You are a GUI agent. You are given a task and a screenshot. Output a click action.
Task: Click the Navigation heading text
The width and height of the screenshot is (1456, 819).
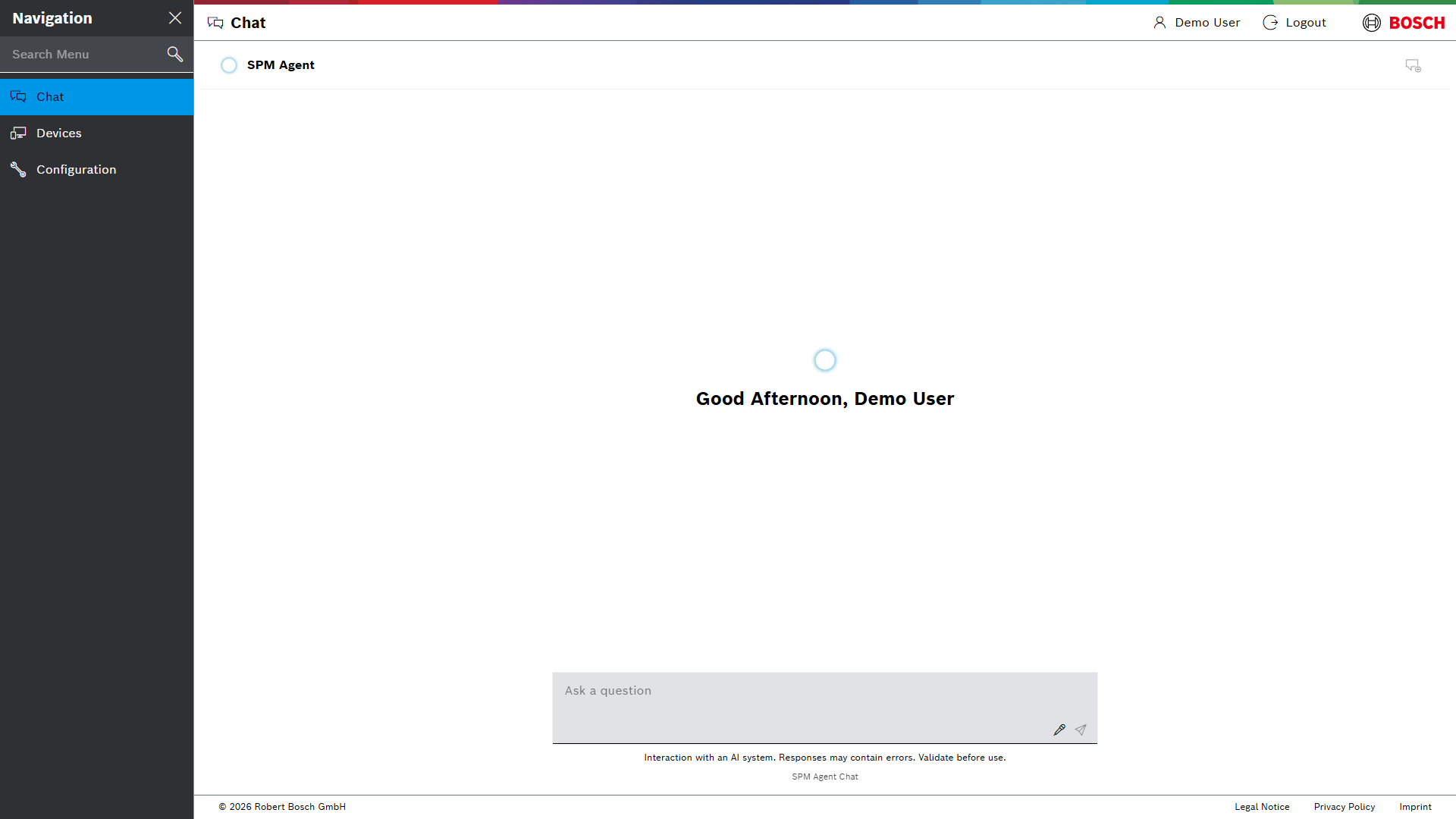click(x=52, y=18)
